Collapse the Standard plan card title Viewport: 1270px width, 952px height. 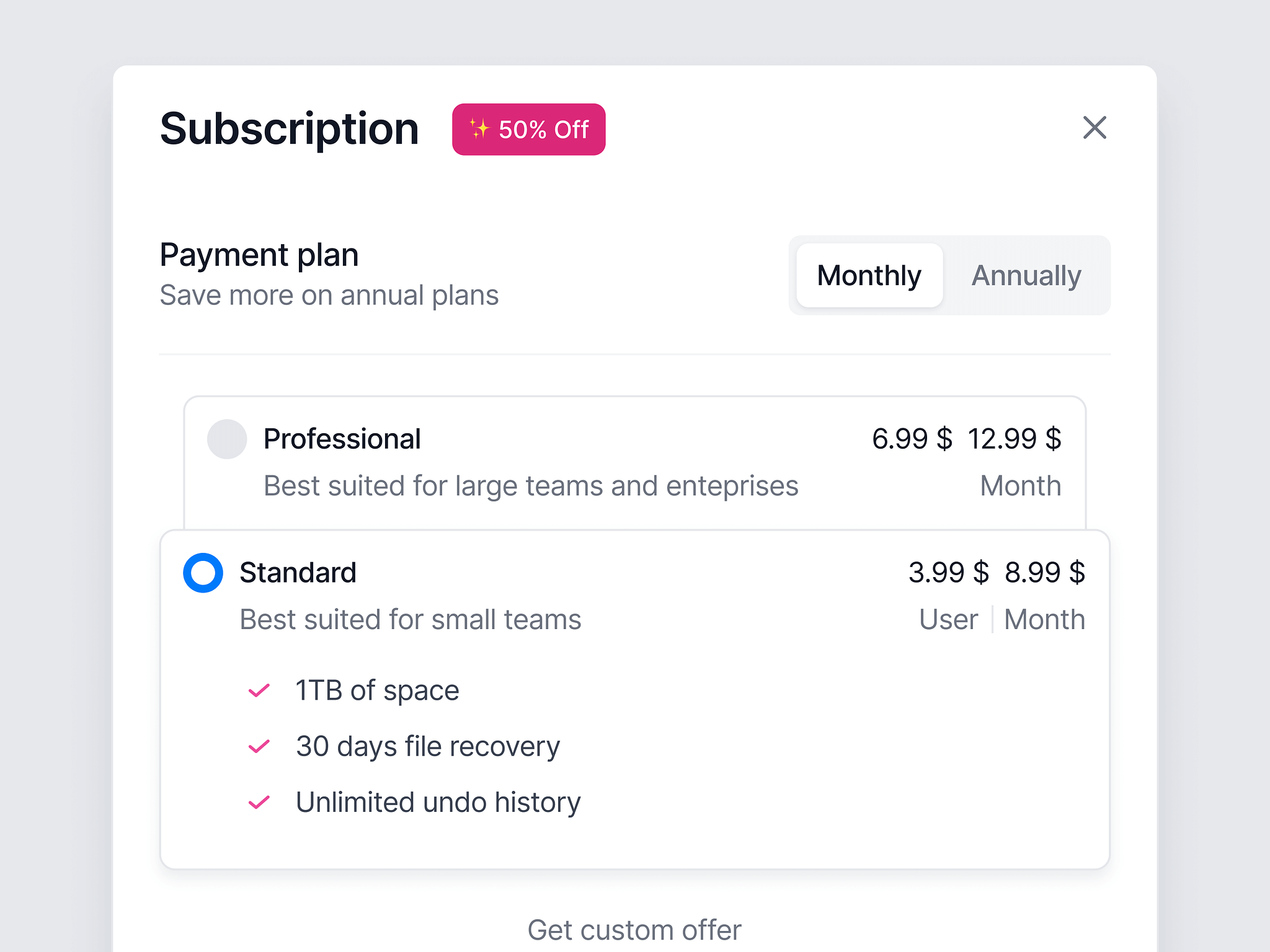coord(298,573)
